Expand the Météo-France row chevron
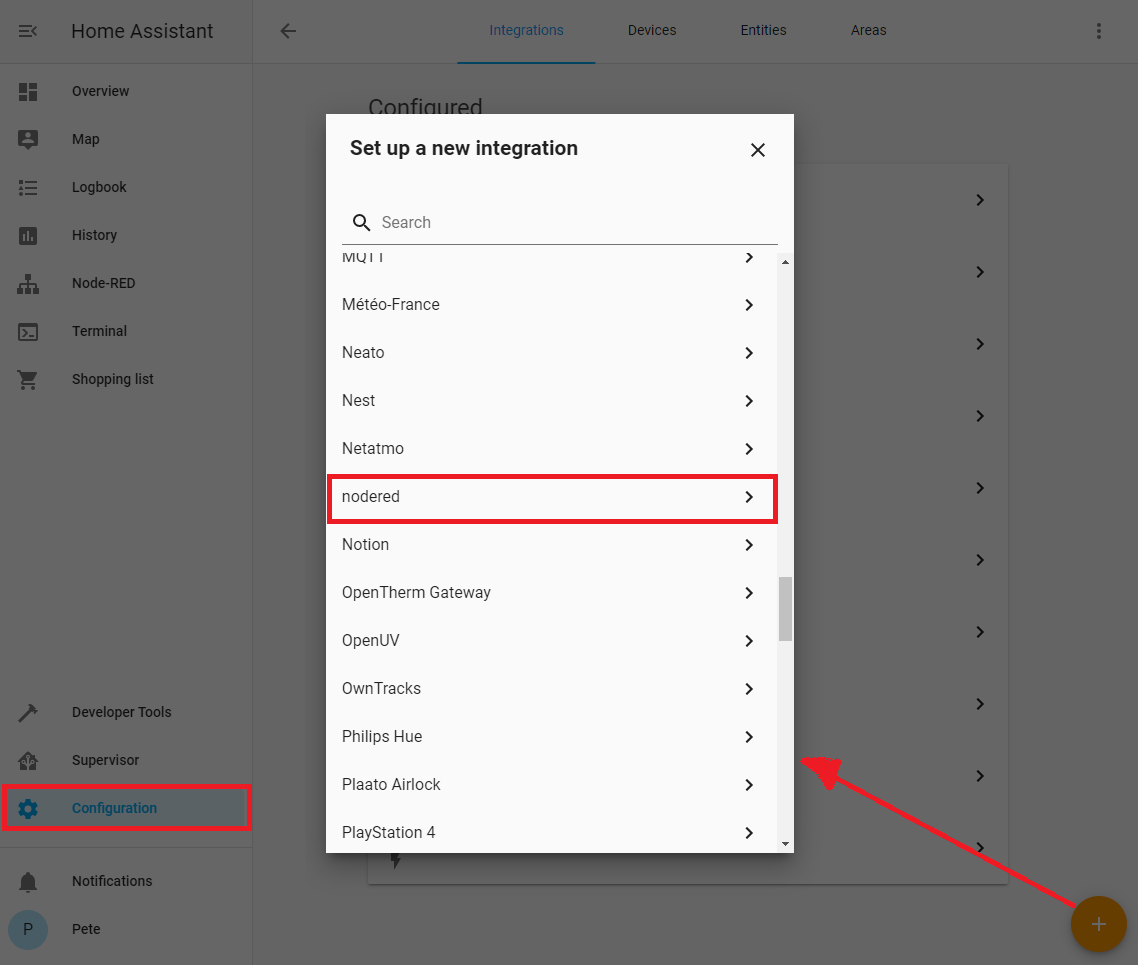 click(x=749, y=305)
